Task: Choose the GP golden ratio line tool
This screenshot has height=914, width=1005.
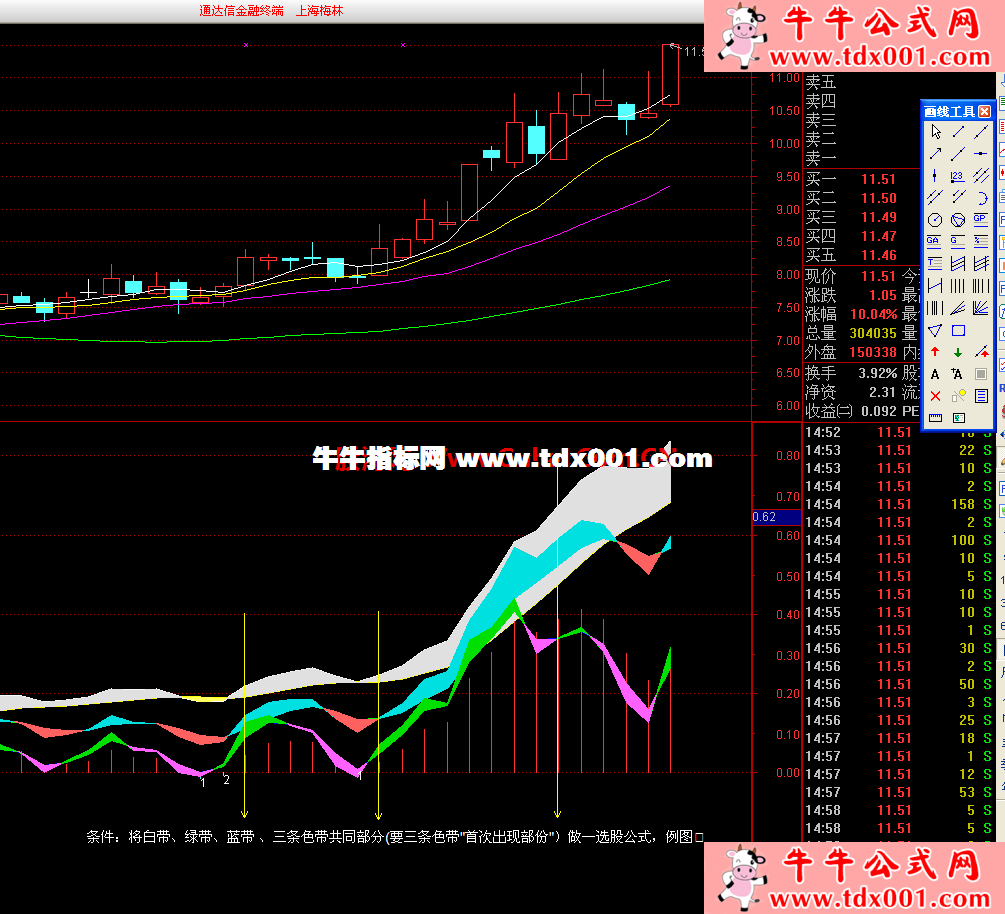Action: 980,219
